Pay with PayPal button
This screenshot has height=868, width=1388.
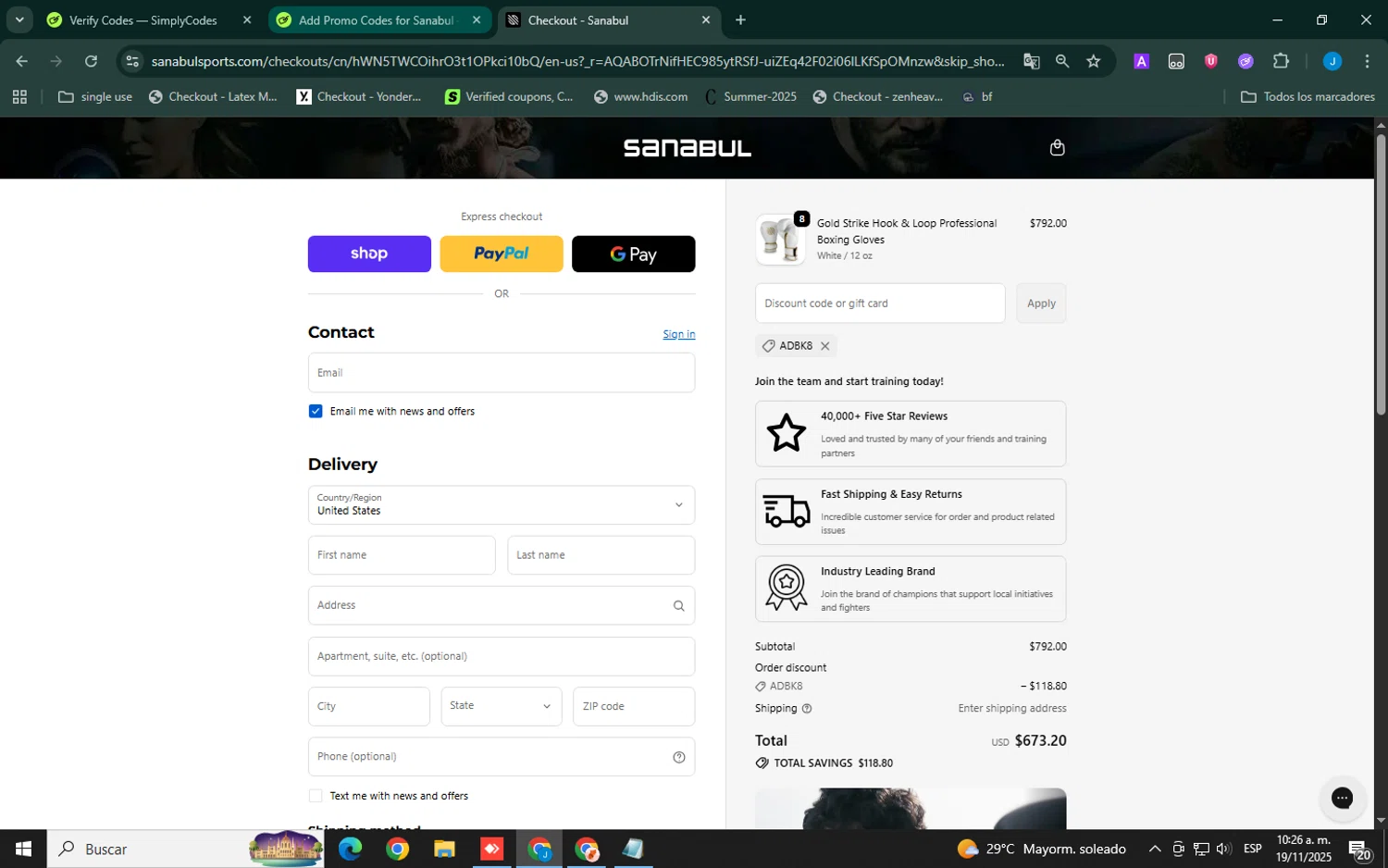[502, 254]
